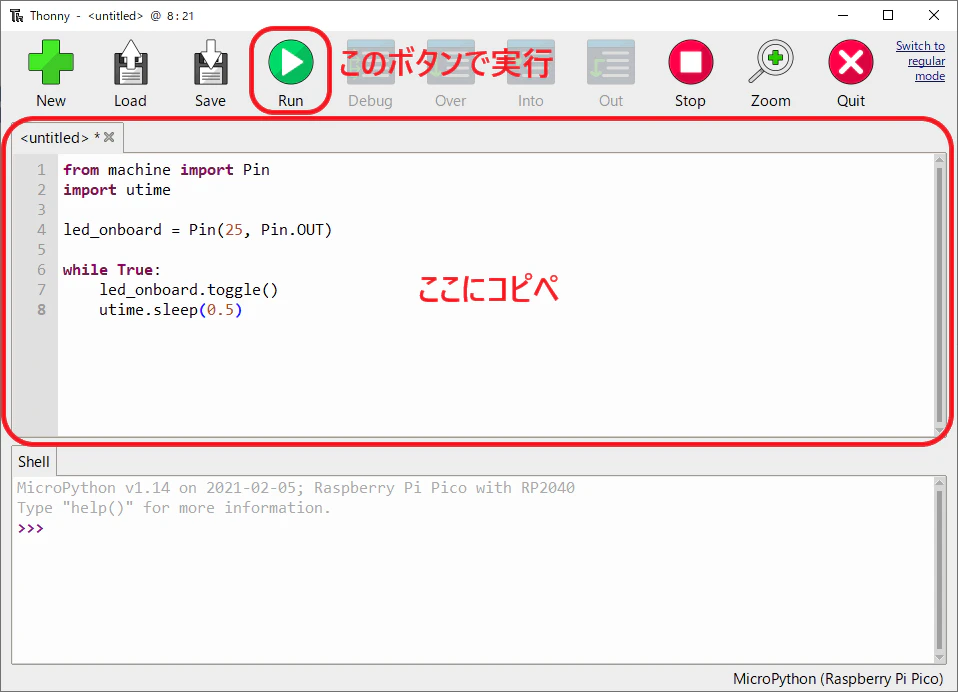Click code line 'from machine import Pin'

point(166,170)
